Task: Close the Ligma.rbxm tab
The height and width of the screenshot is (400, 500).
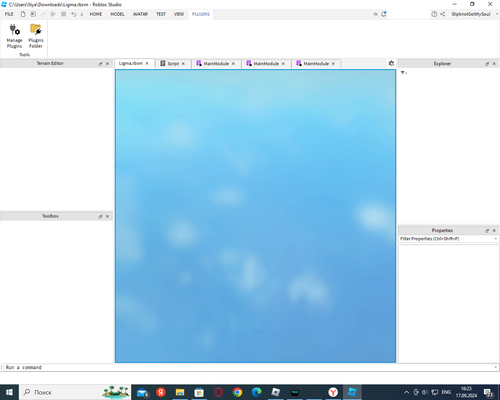Action: [x=147, y=63]
